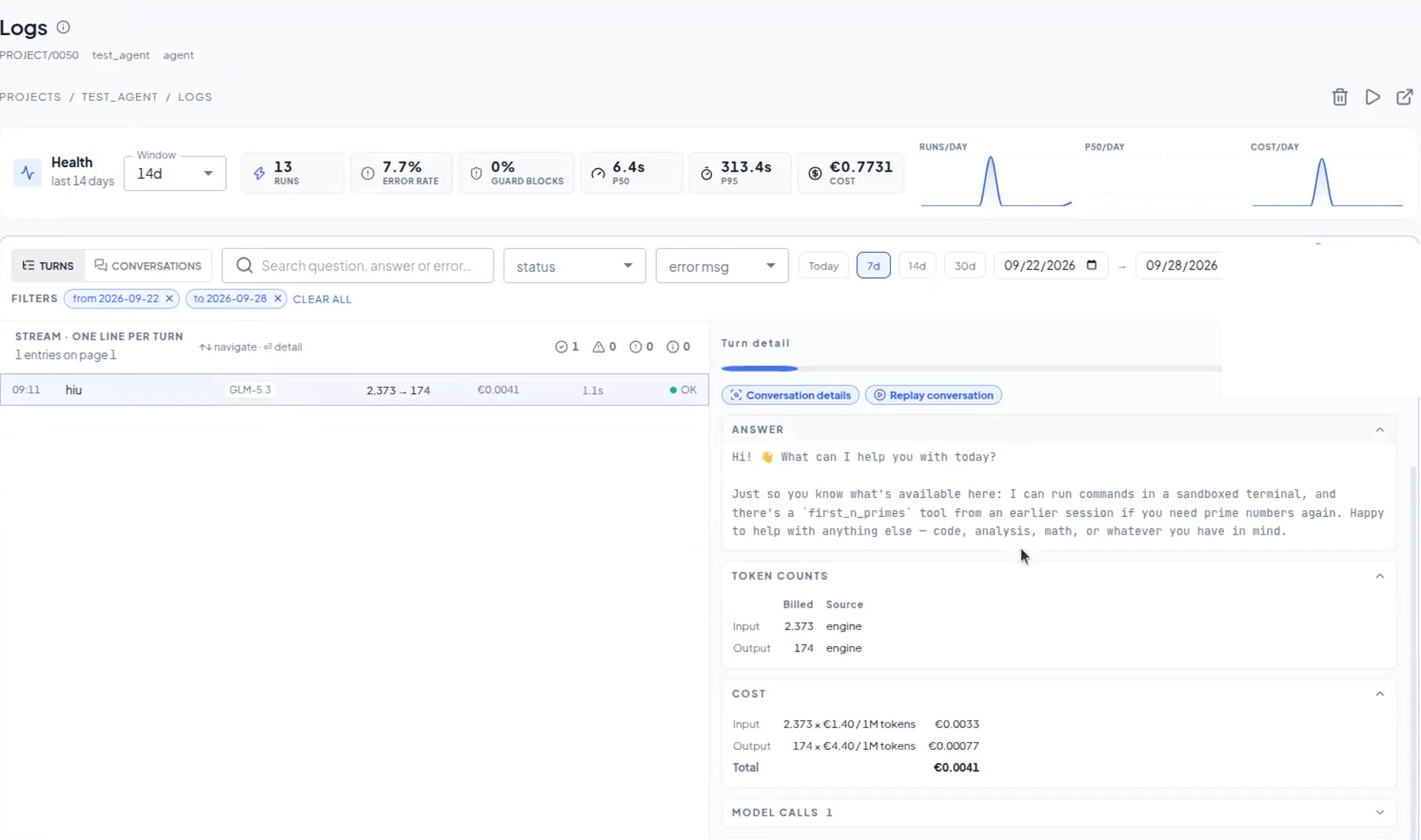
Task: Click the test_agent tag under title
Action: pos(121,55)
